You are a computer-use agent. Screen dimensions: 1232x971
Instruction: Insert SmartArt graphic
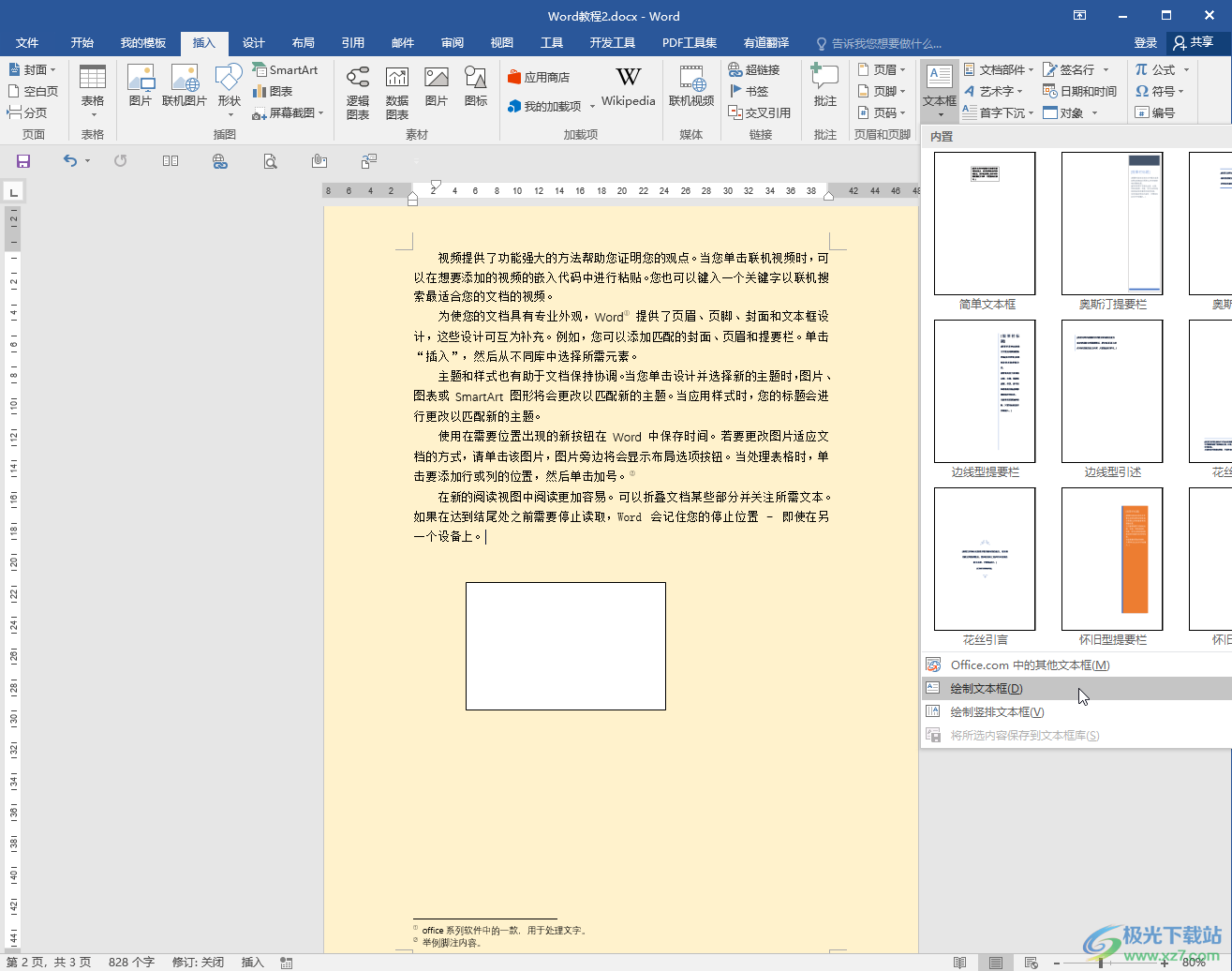[x=285, y=69]
